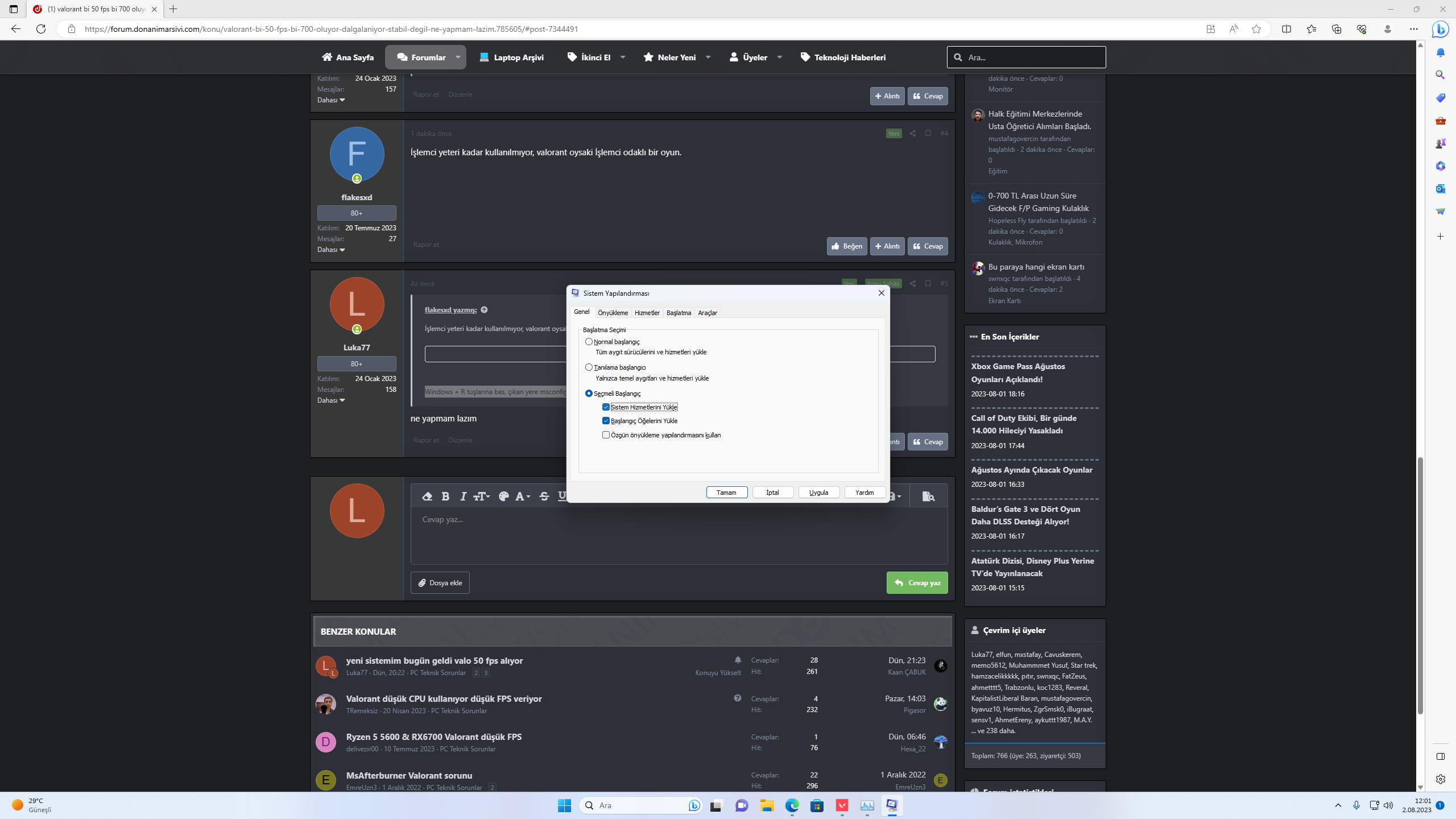Image resolution: width=1456 pixels, height=819 pixels.
Task: Click the forum search field Ara...
Action: click(x=1026, y=57)
